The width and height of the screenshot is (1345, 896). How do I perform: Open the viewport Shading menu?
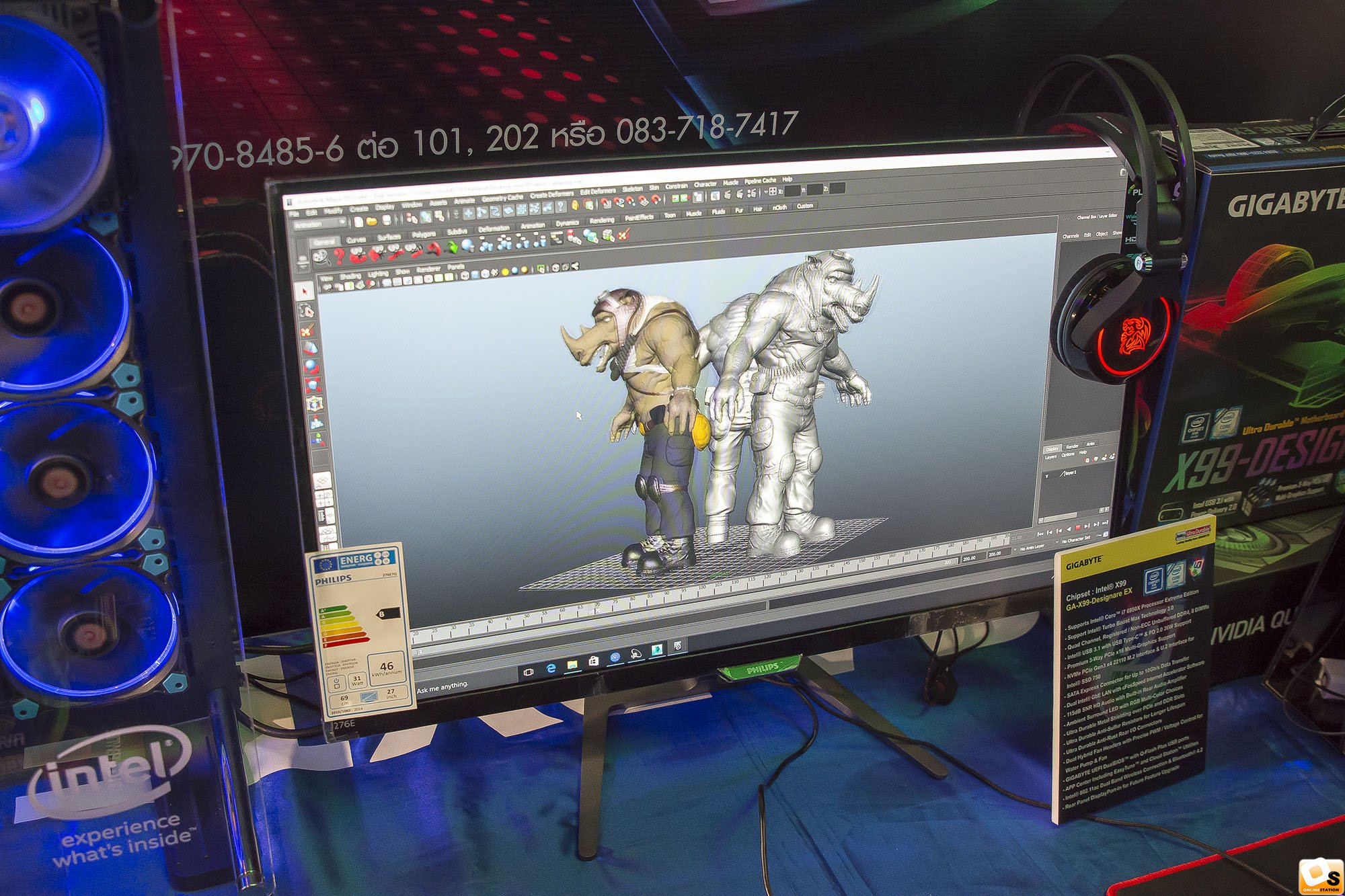(350, 276)
